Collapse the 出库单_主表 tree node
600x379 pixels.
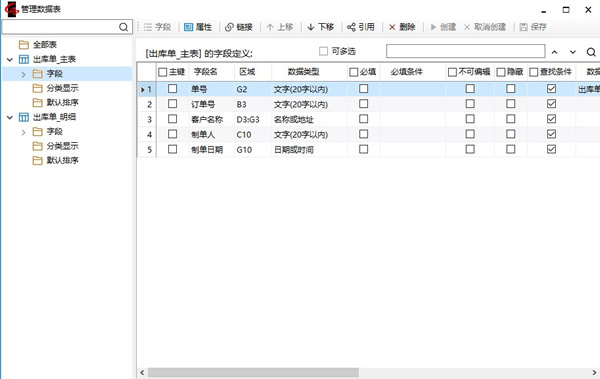pos(10,59)
